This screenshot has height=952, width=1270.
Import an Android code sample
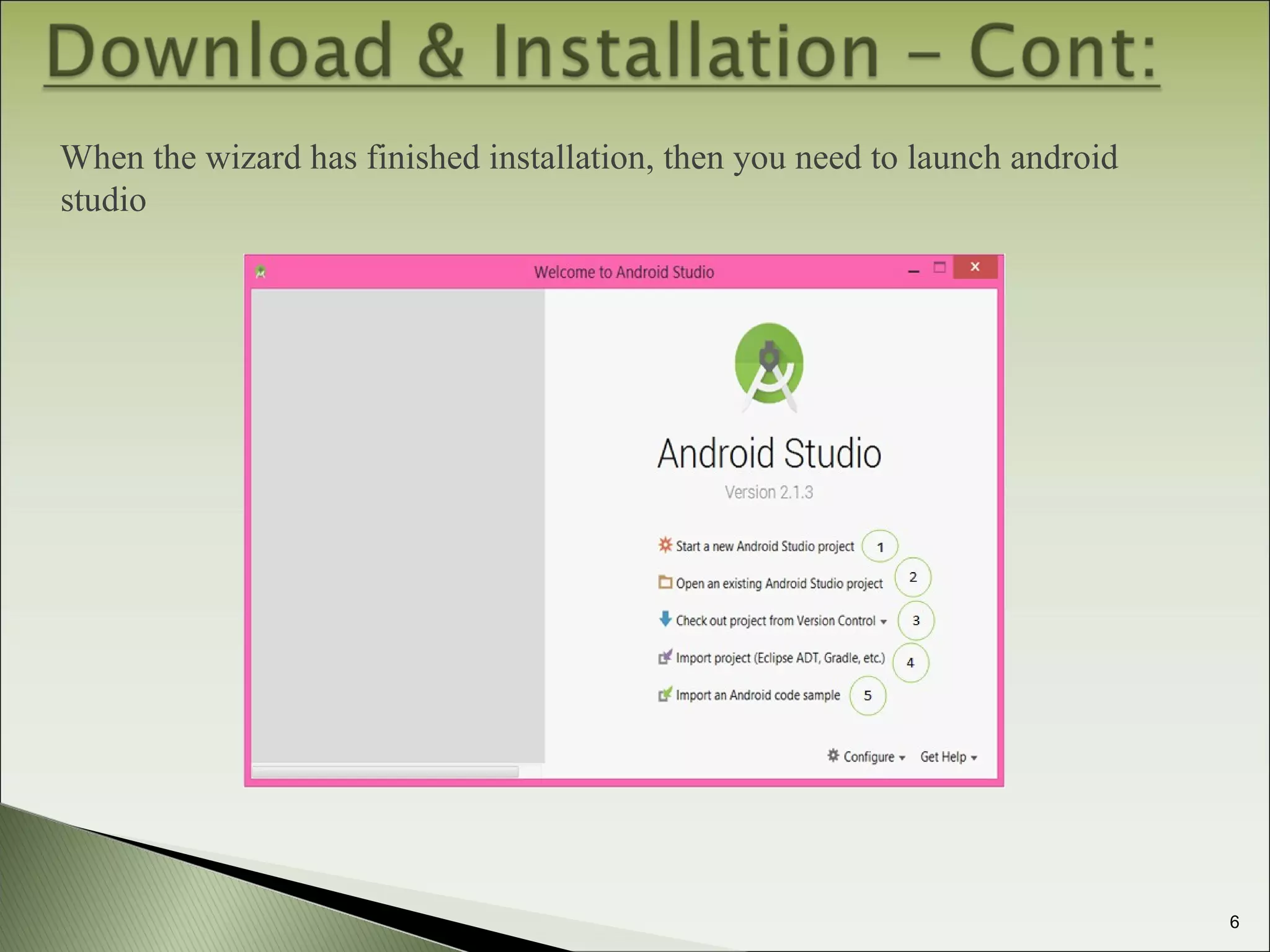(x=758, y=695)
